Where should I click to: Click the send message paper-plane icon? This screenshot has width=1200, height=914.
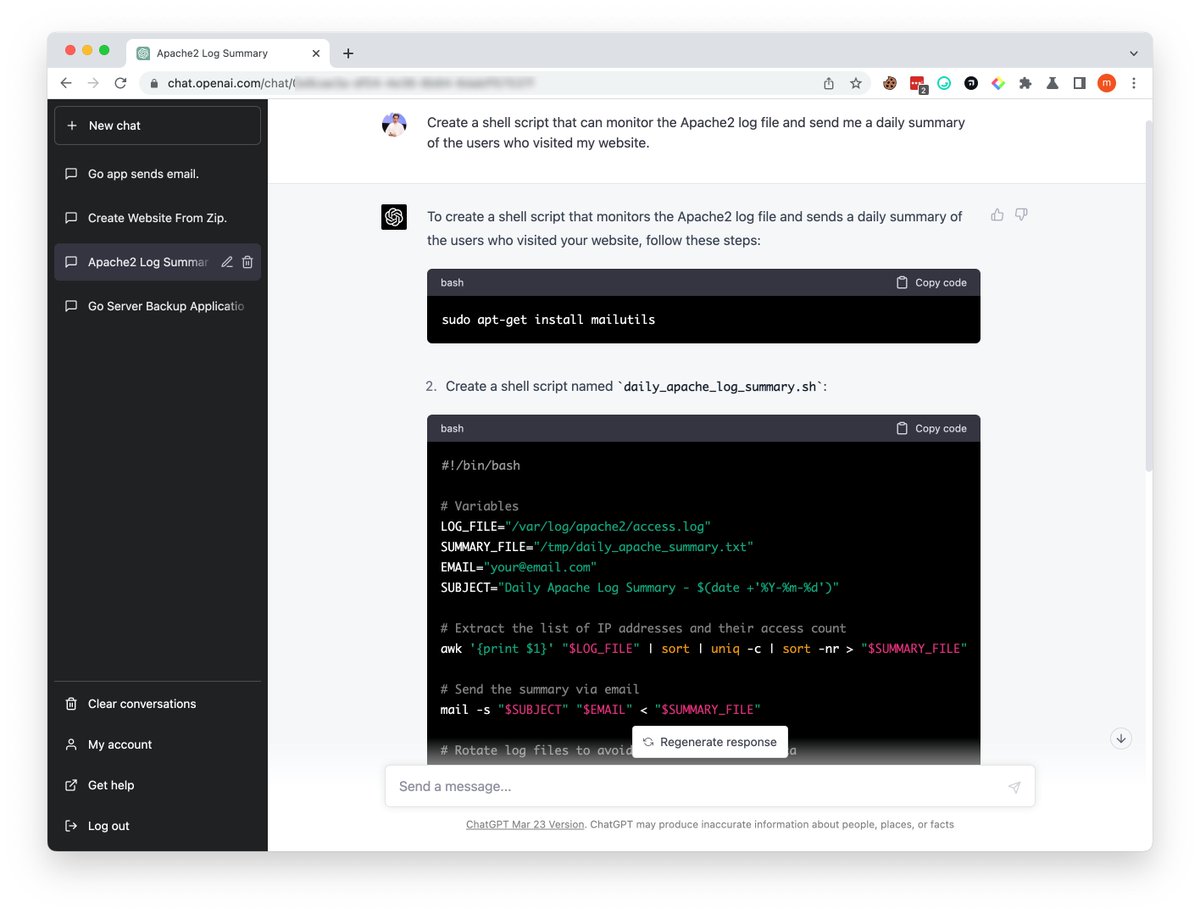[x=1014, y=788]
